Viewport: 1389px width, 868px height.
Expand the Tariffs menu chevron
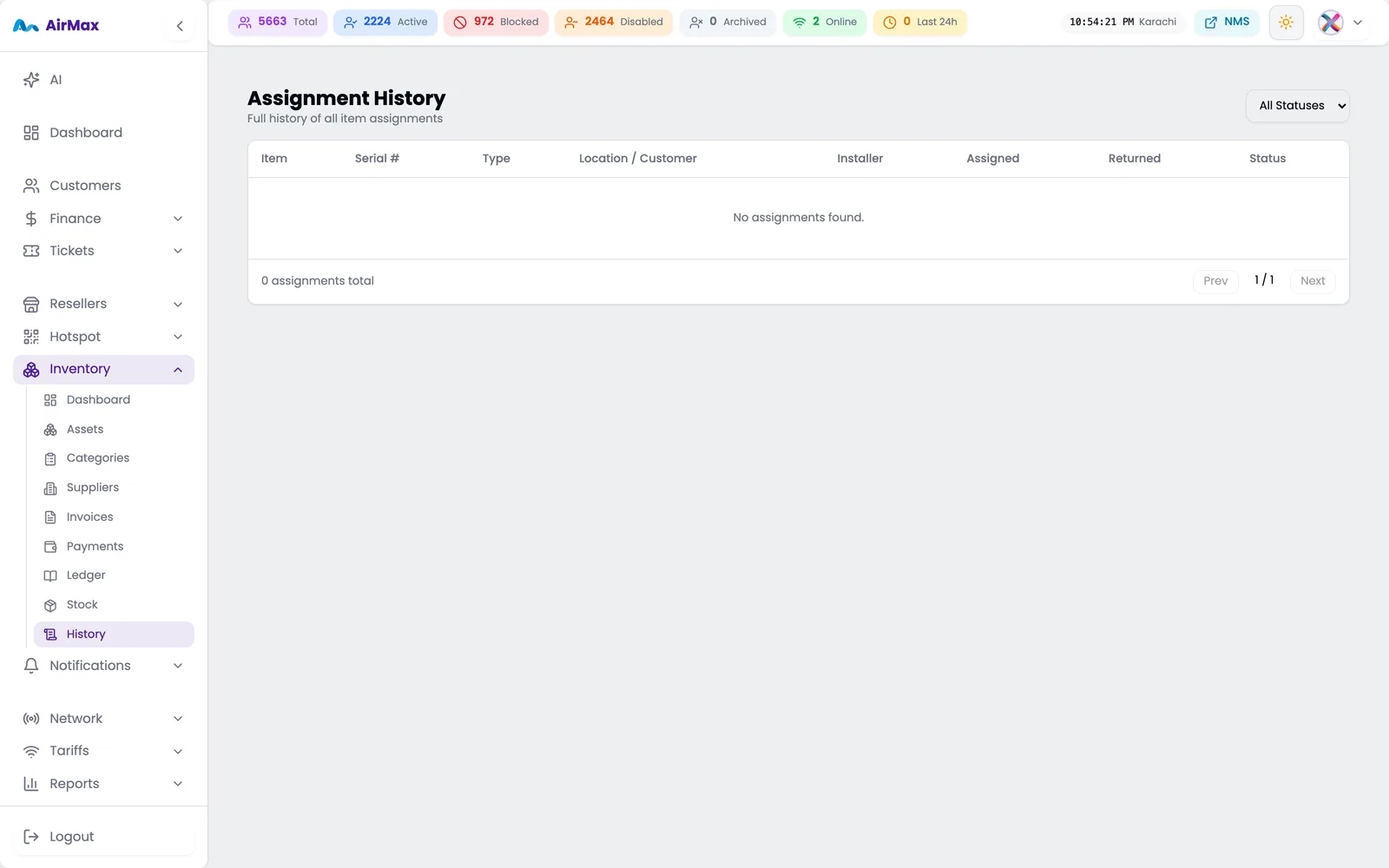click(178, 751)
